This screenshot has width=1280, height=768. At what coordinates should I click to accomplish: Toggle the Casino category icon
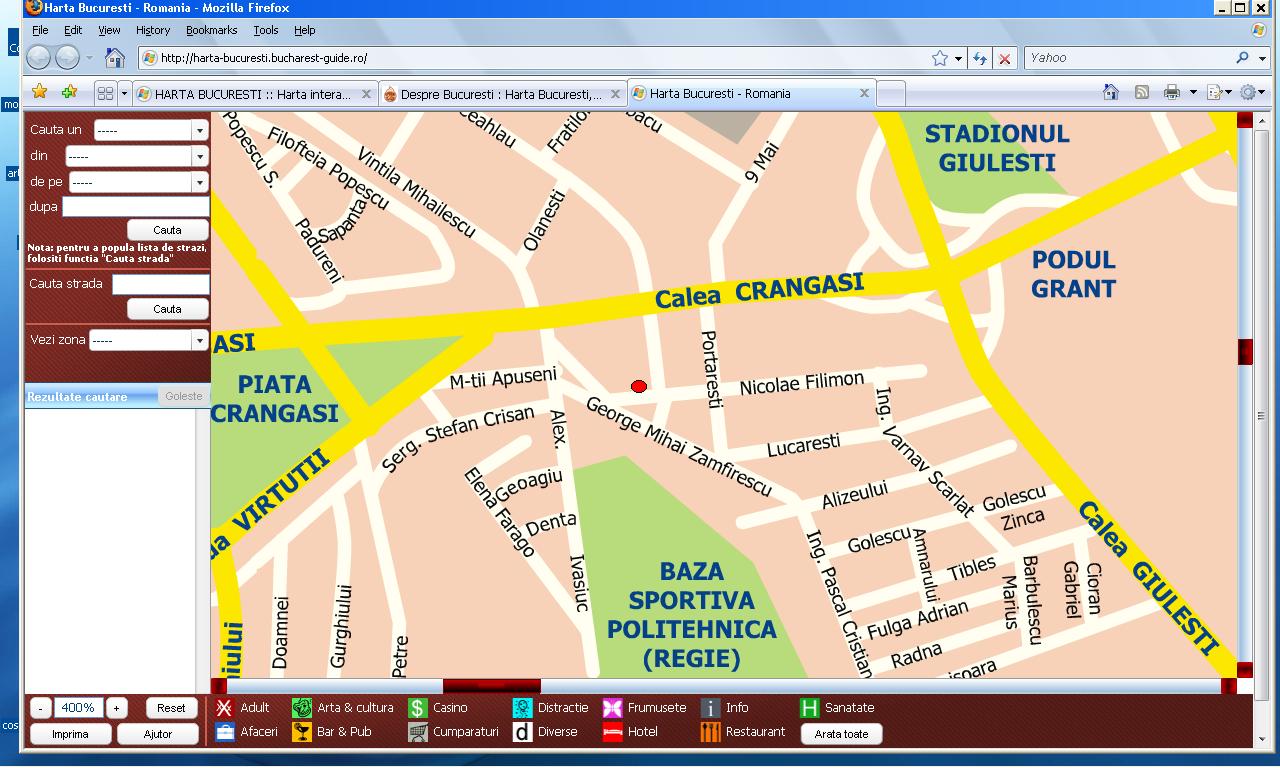(417, 708)
